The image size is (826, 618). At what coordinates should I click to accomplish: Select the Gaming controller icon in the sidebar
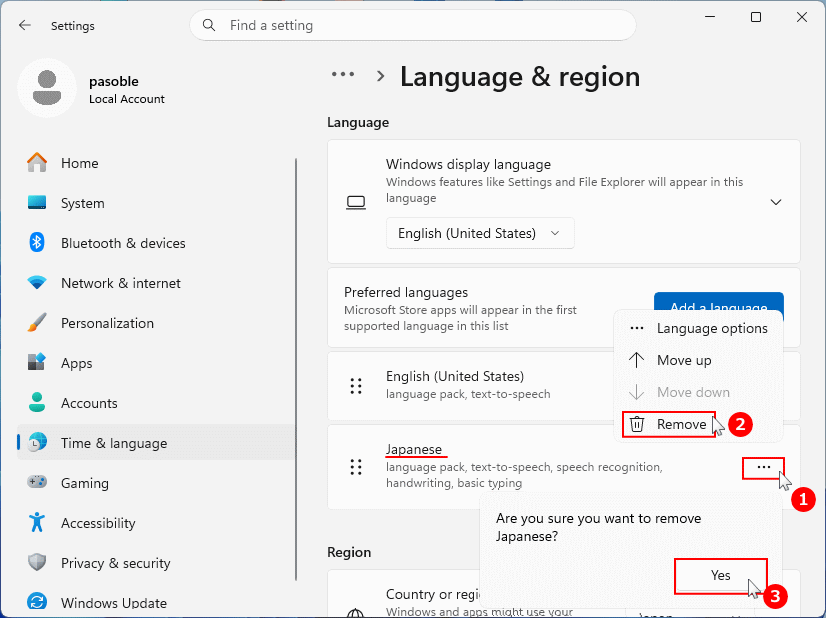click(37, 483)
